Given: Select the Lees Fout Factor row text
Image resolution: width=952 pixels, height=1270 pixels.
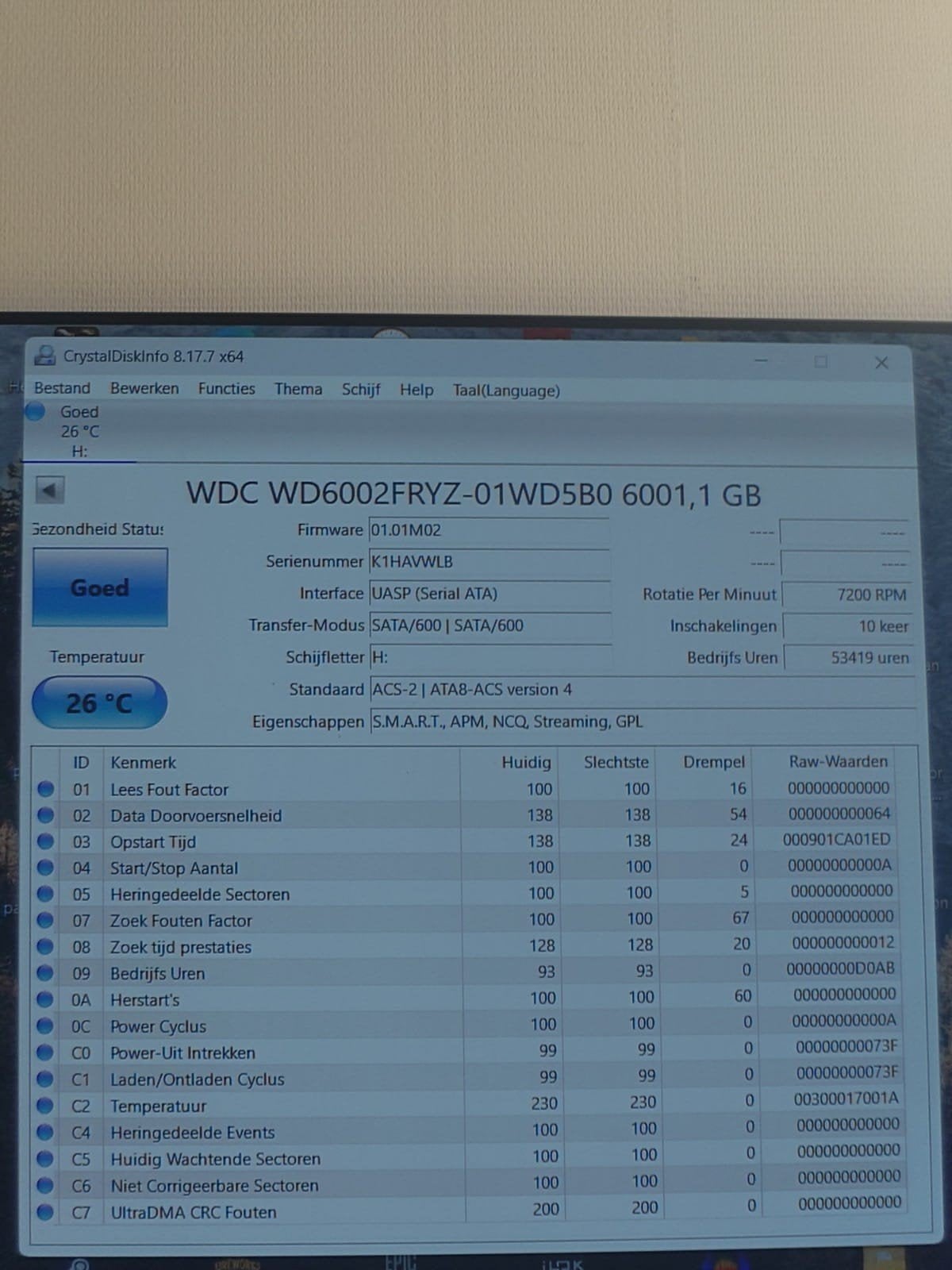Looking at the screenshot, I should [169, 790].
